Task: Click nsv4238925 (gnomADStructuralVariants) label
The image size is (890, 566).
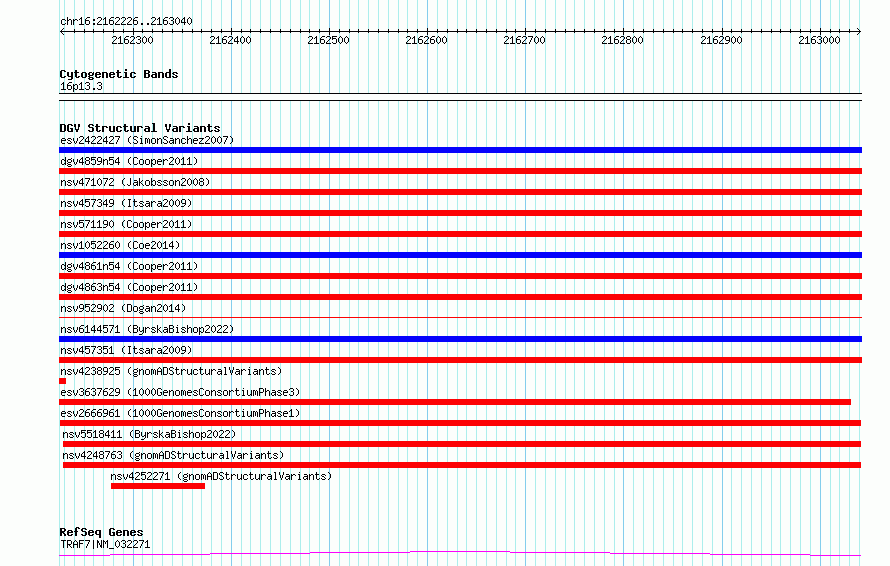Action: click(171, 371)
